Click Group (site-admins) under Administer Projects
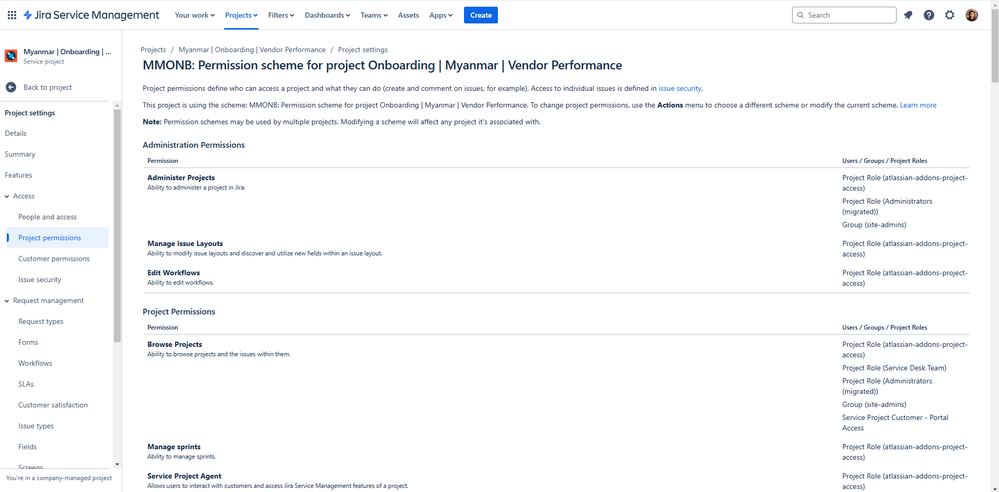The height and width of the screenshot is (492, 999). point(874,225)
